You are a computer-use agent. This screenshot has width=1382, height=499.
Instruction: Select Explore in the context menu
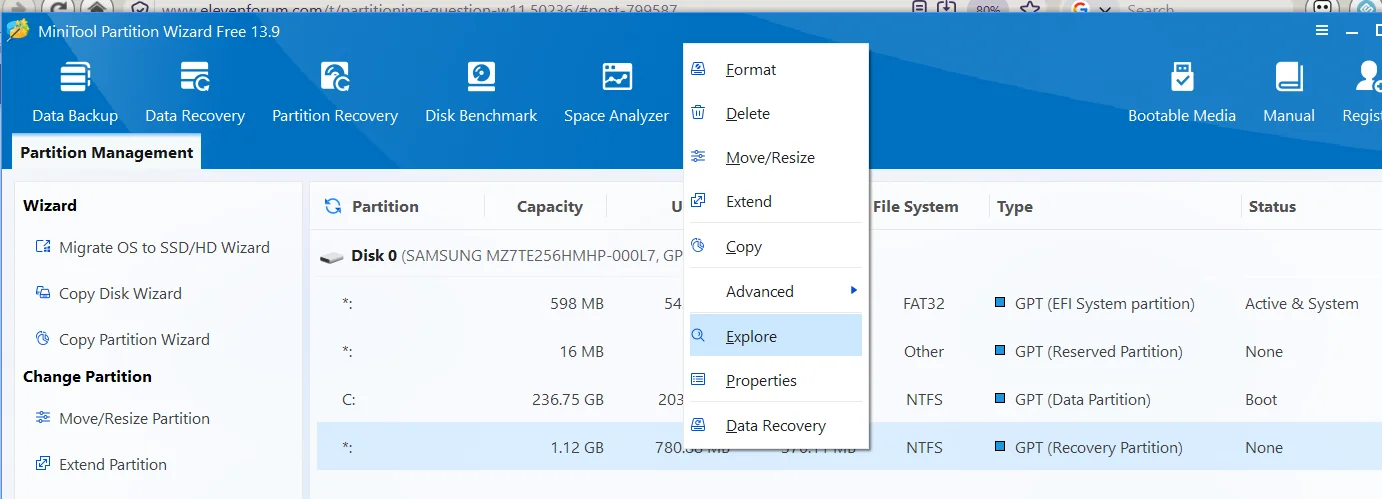point(776,336)
